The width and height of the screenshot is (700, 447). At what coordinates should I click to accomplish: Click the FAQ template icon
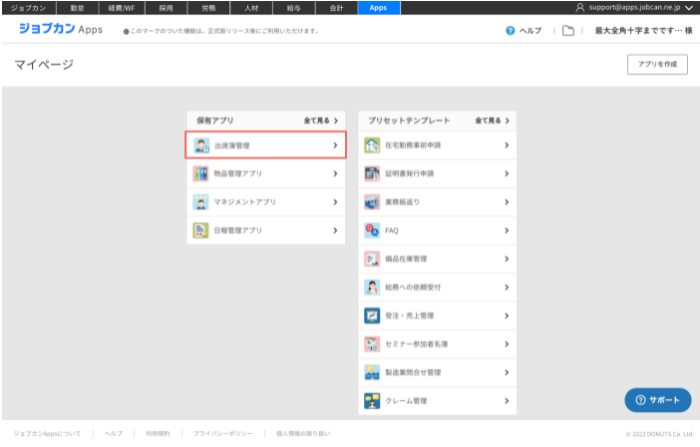pyautogui.click(x=372, y=230)
